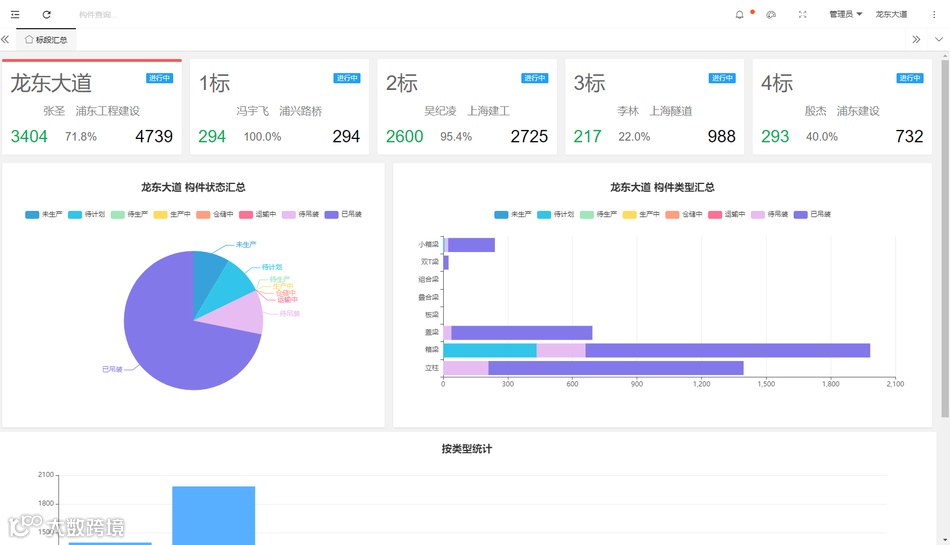Image resolution: width=950 pixels, height=545 pixels.
Task: Click 3404 completed count on 龙东大道 card
Action: pyautogui.click(x=29, y=136)
